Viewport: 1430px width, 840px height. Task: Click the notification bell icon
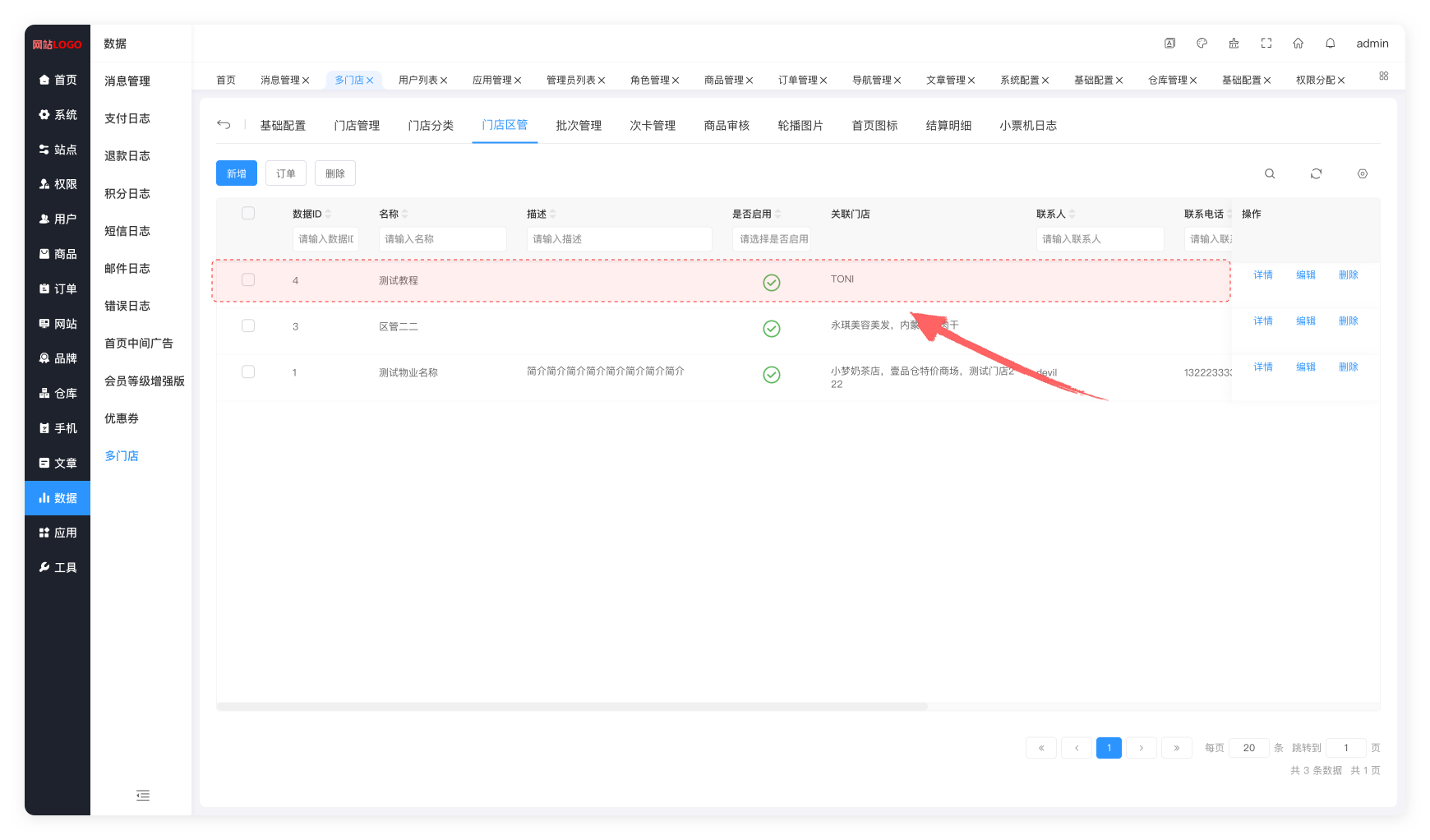point(1330,44)
